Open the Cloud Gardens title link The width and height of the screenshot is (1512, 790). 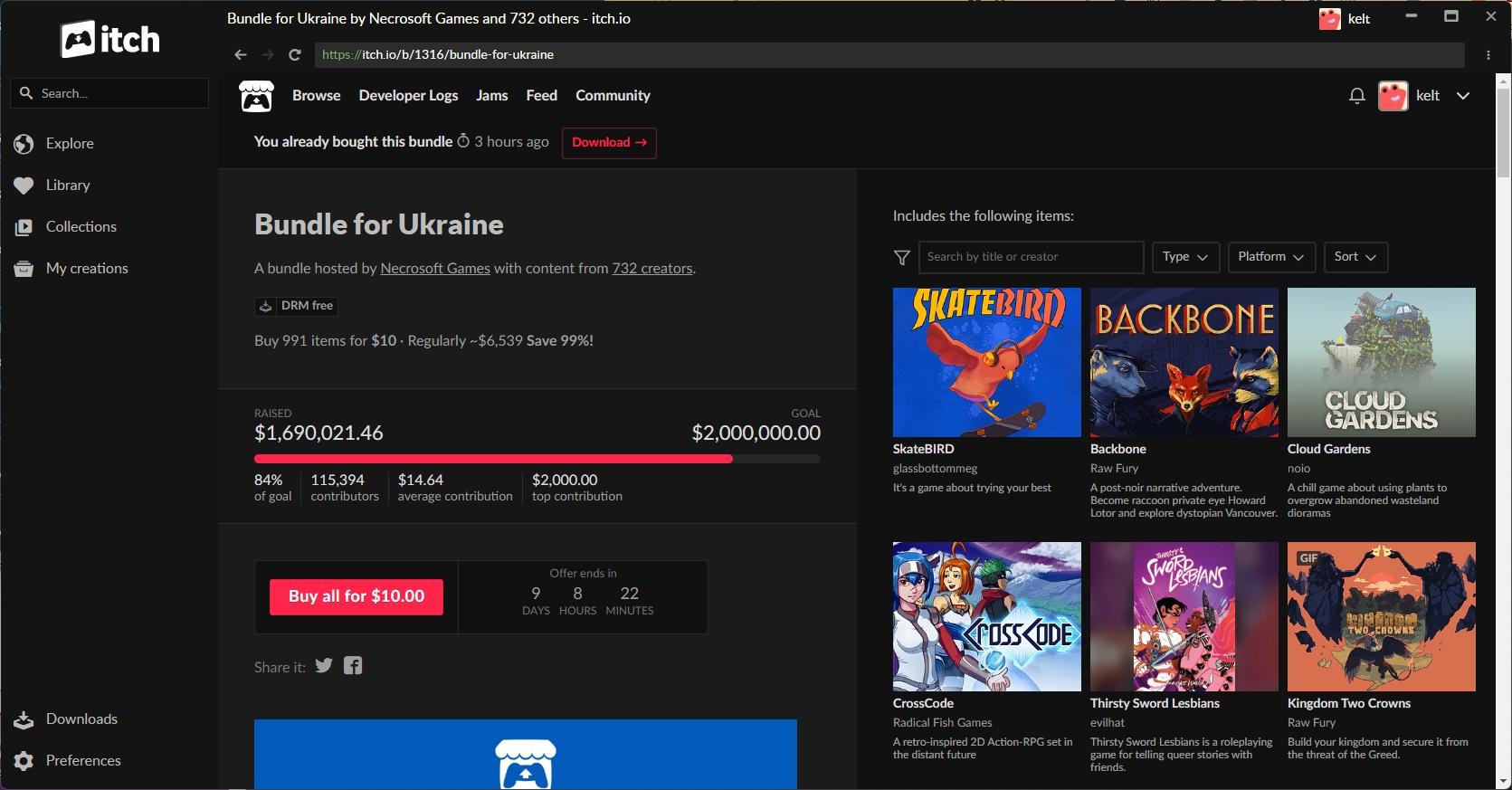coord(1328,450)
